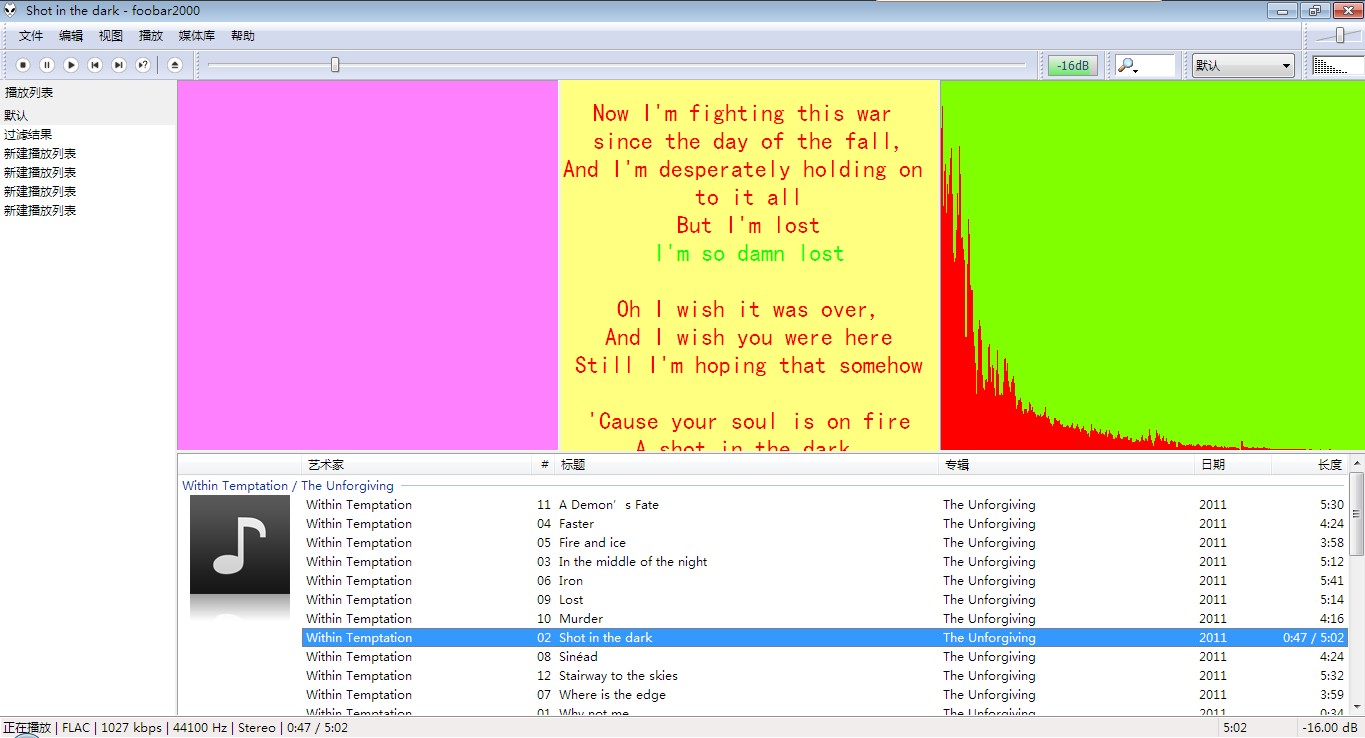This screenshot has width=1365, height=738.
Task: Sort by the 艺术家 column header
Action: pyautogui.click(x=417, y=465)
